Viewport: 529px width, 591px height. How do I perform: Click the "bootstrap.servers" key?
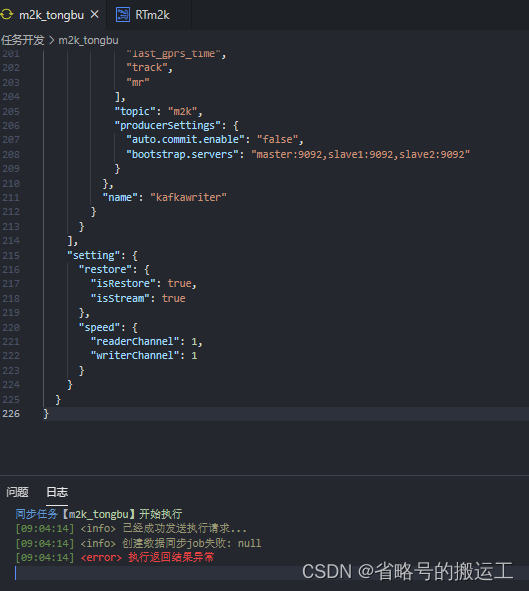point(182,154)
